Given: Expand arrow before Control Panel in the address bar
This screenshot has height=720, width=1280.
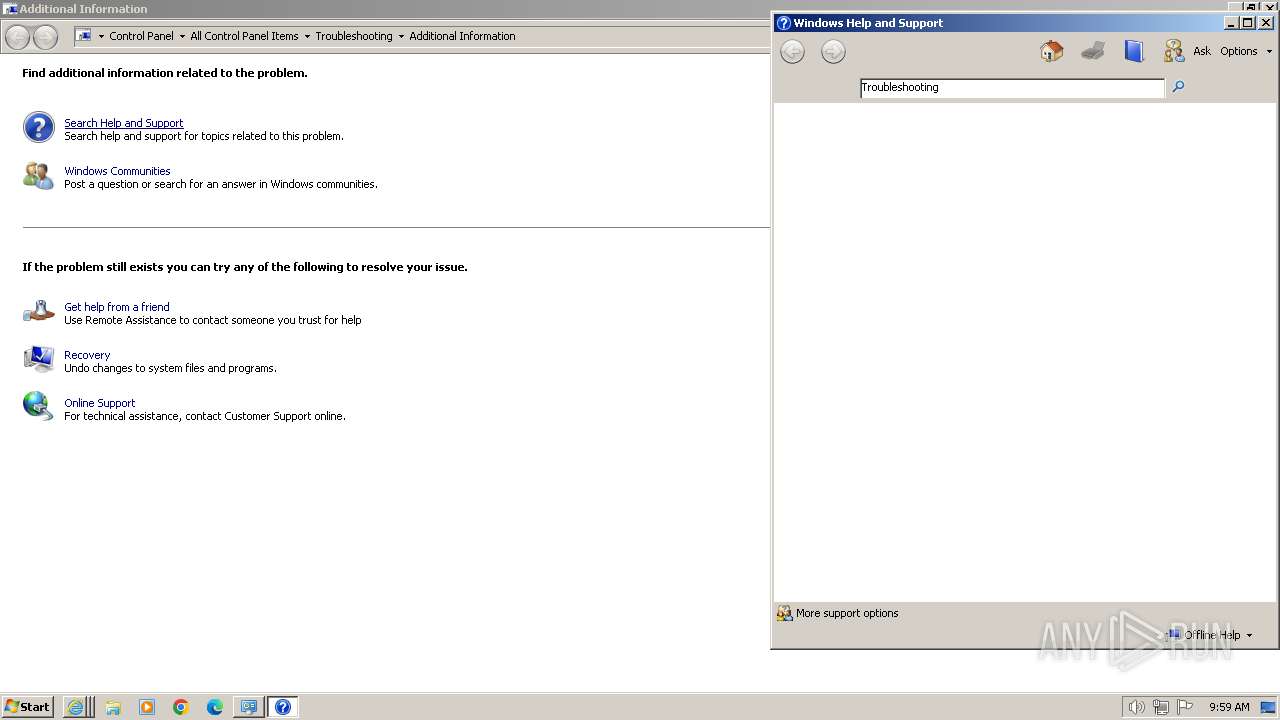Looking at the screenshot, I should pos(101,36).
